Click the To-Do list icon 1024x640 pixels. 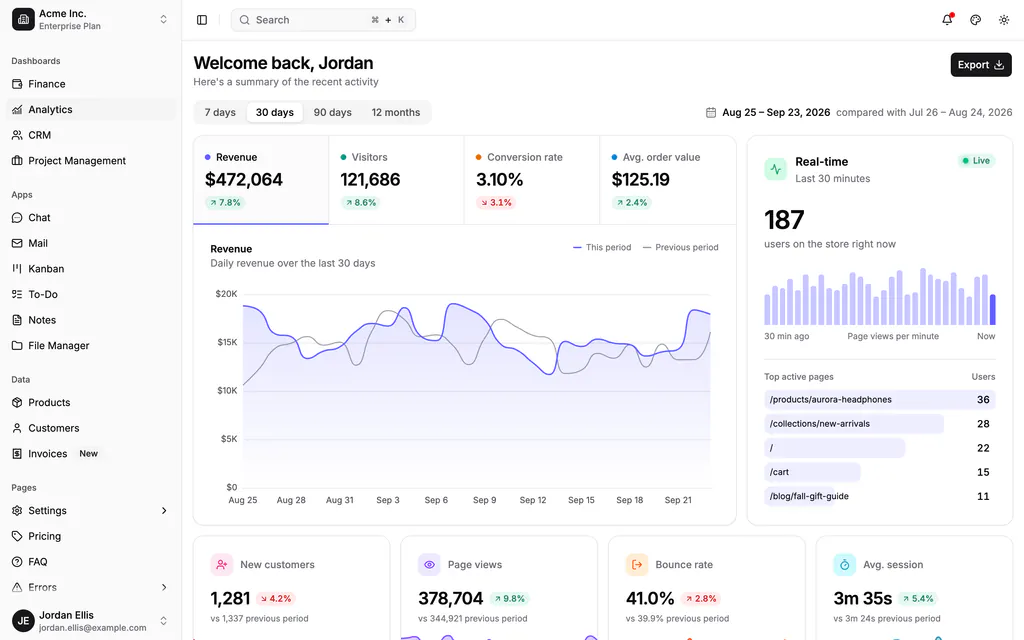(x=17, y=294)
